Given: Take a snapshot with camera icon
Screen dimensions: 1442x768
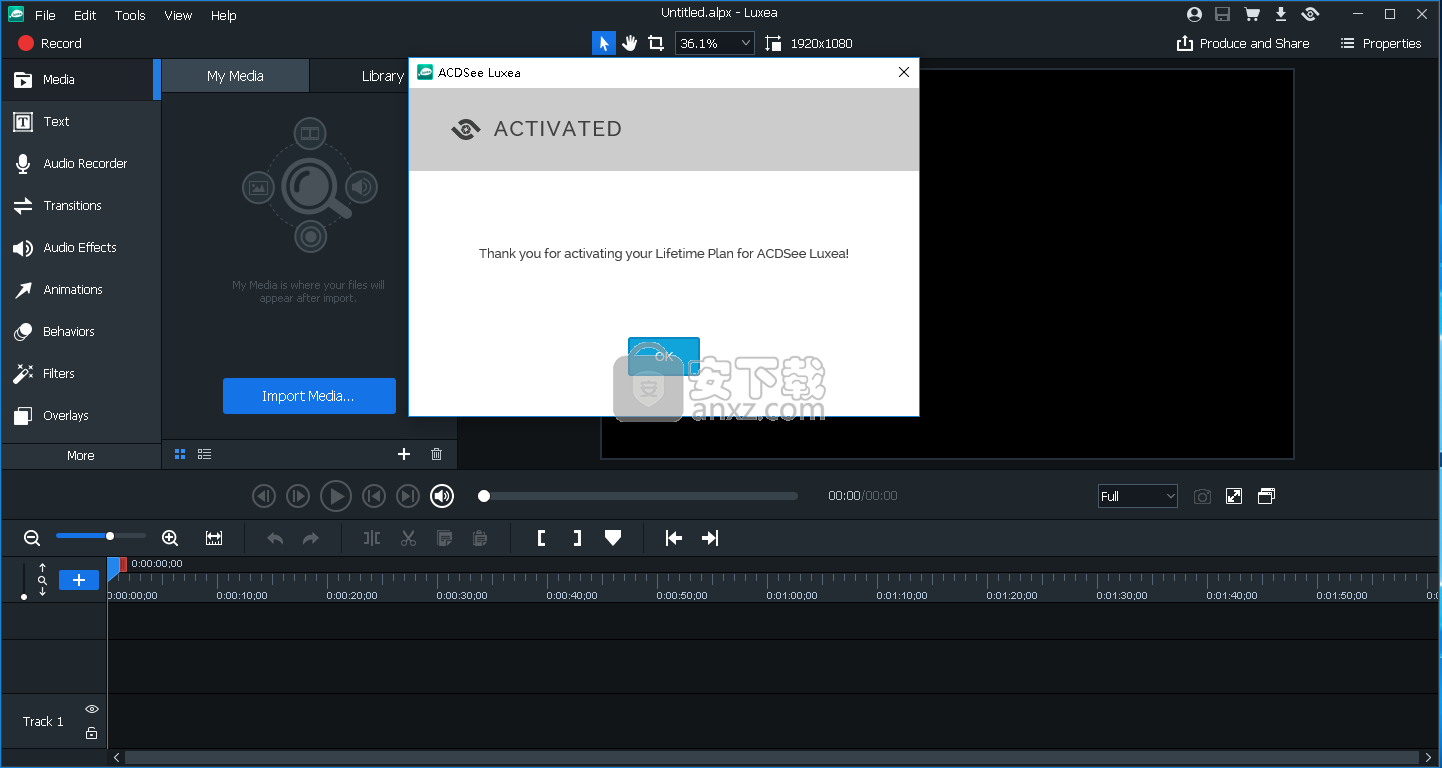Looking at the screenshot, I should 1203,496.
